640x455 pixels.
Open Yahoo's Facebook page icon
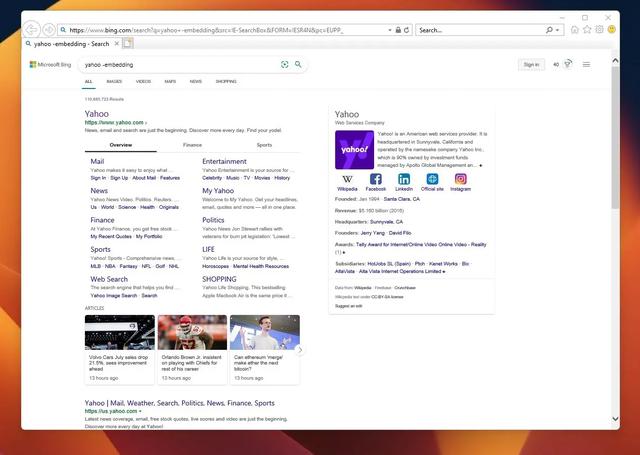(x=375, y=179)
